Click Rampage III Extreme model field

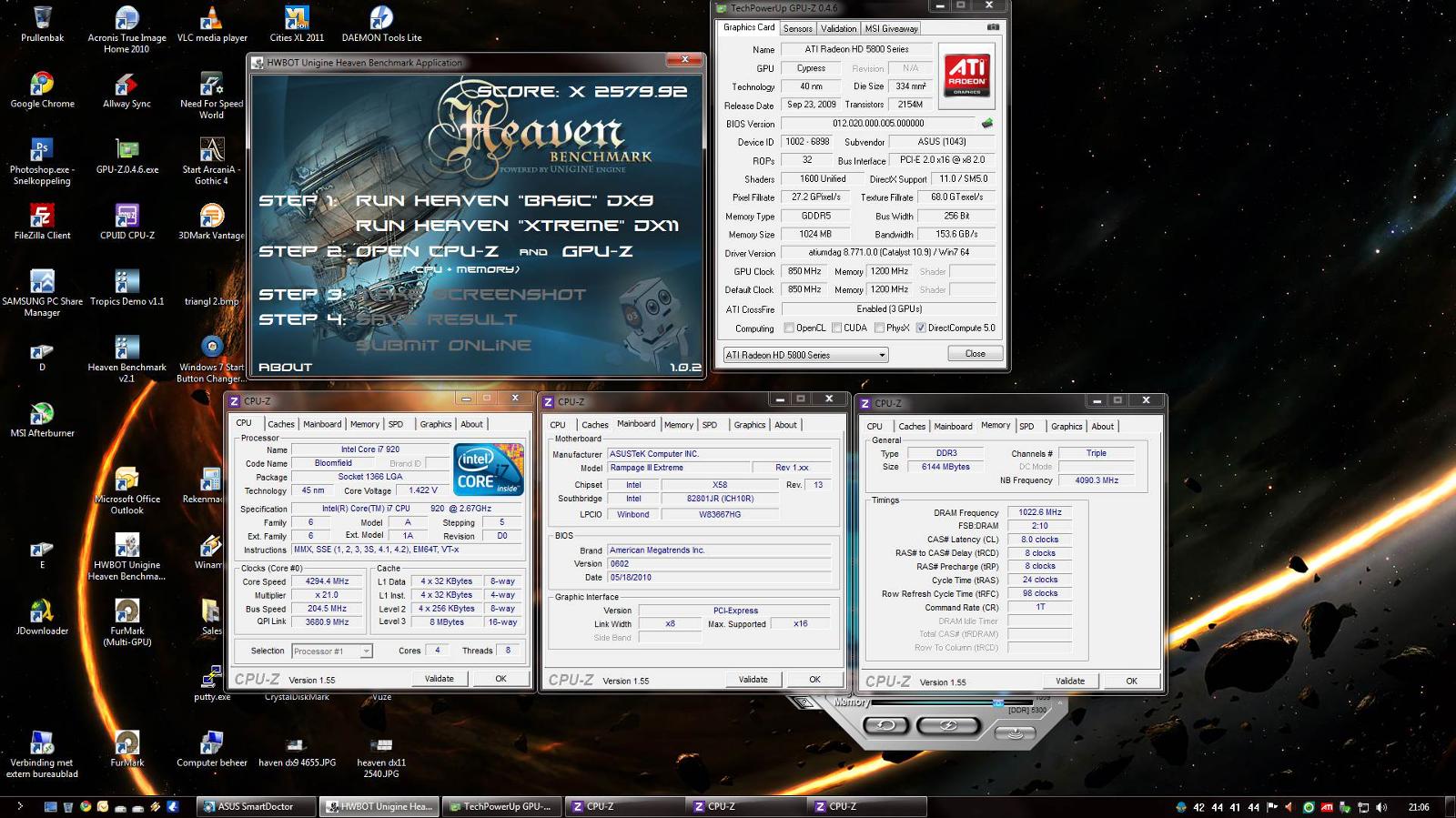pos(678,468)
